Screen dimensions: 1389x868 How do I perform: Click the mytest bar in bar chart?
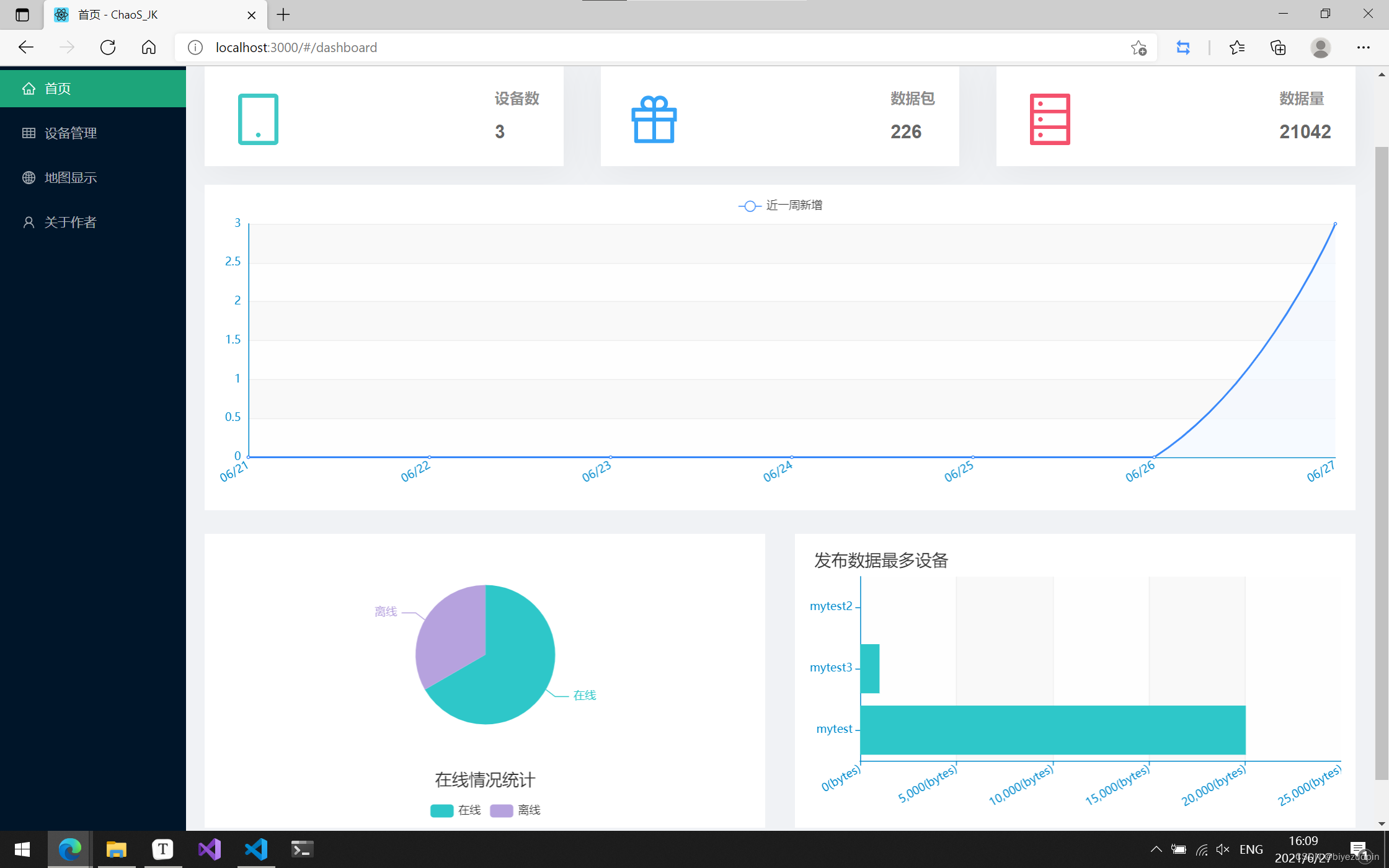1052,730
